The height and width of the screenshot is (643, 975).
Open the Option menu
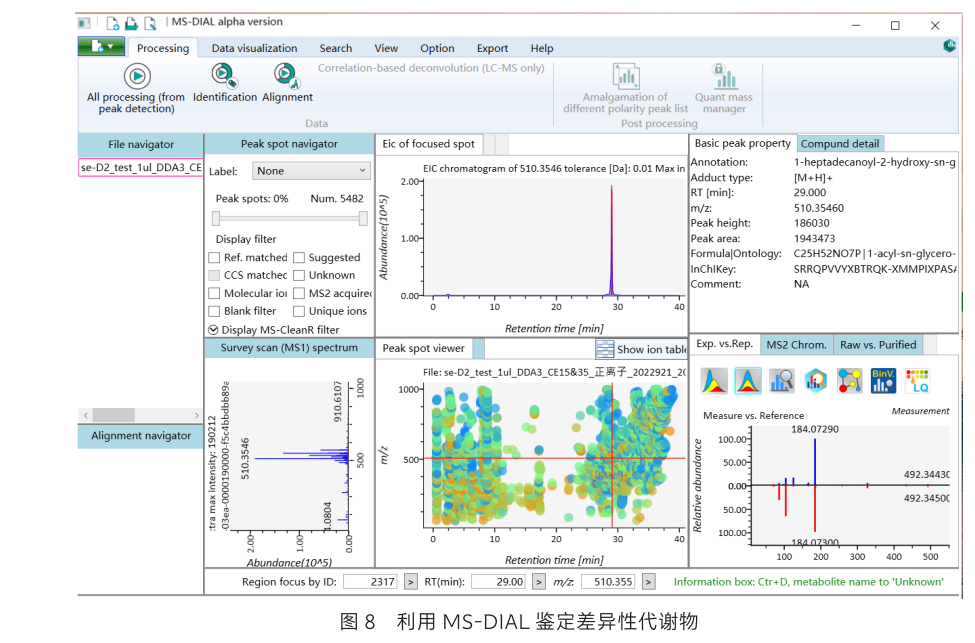(437, 48)
